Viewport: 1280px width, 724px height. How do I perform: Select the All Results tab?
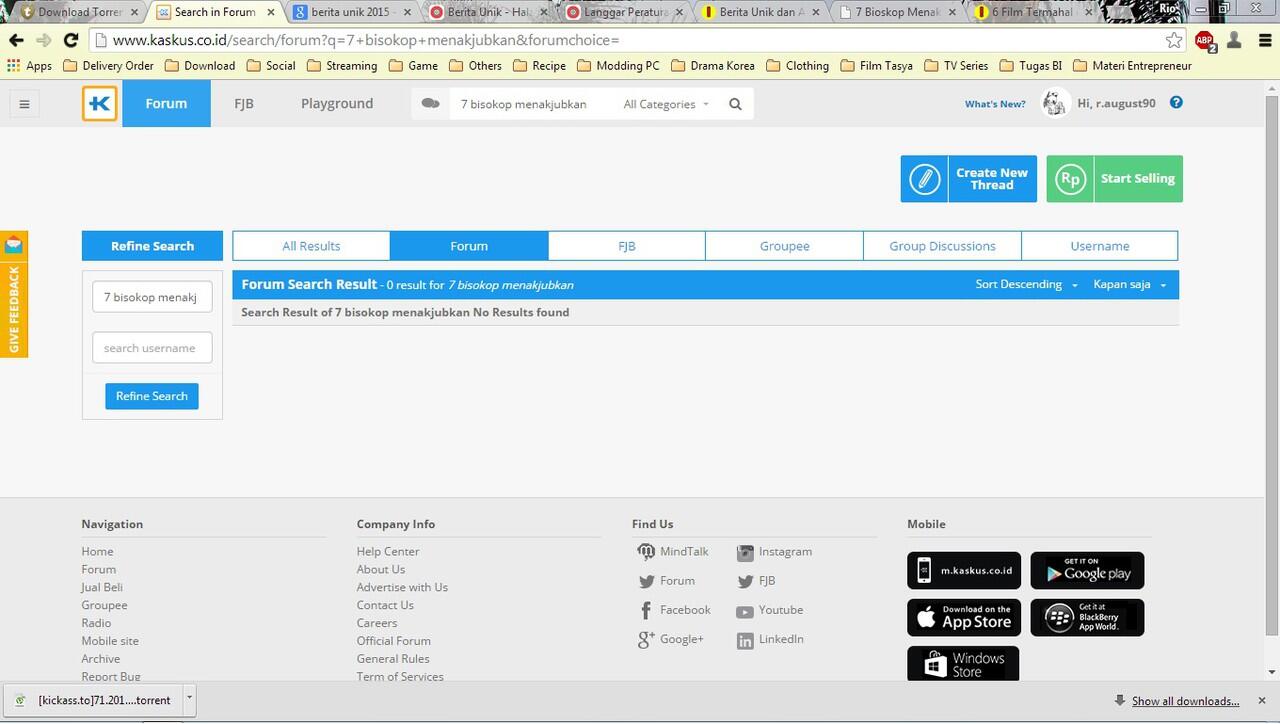pyautogui.click(x=311, y=246)
